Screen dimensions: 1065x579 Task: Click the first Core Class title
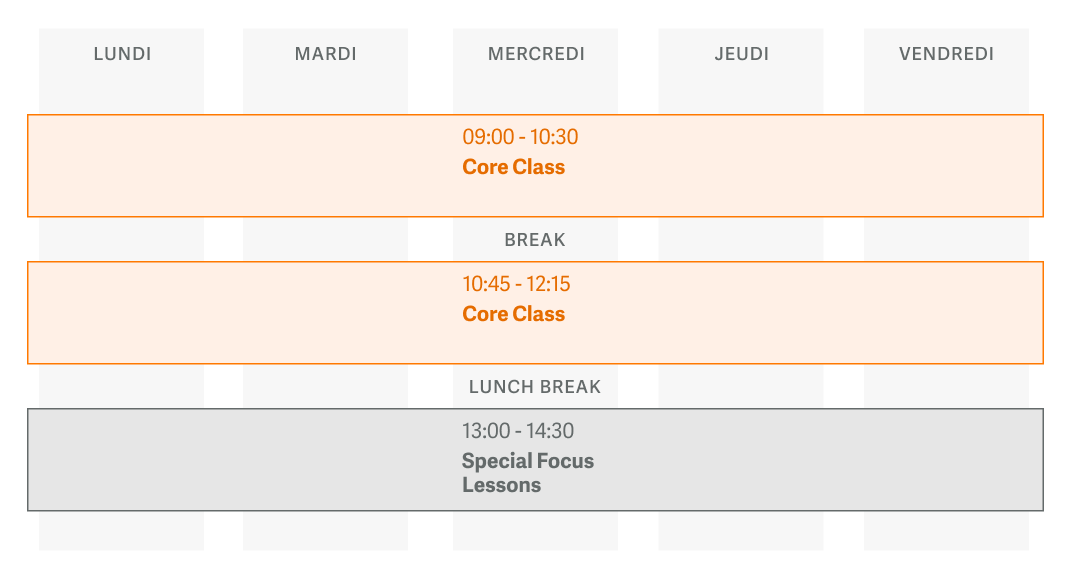pos(513,167)
